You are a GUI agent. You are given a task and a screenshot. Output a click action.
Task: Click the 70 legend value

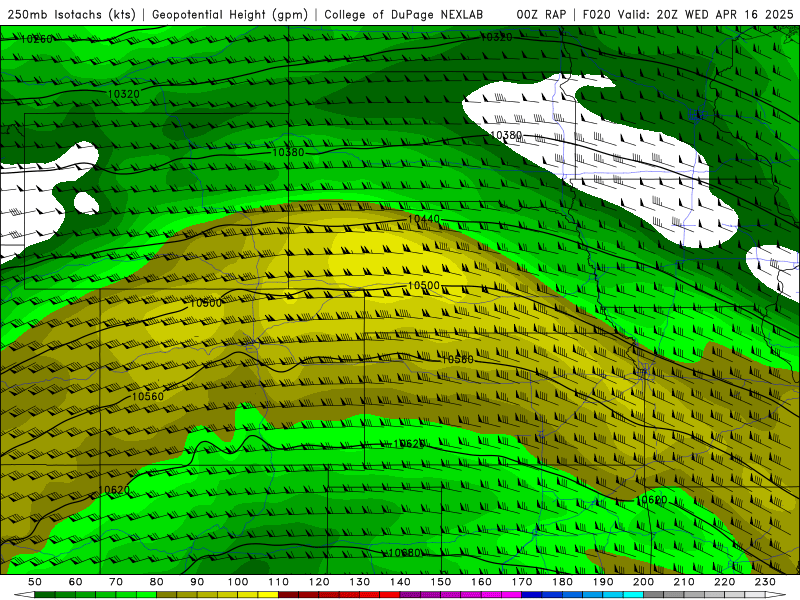(116, 582)
